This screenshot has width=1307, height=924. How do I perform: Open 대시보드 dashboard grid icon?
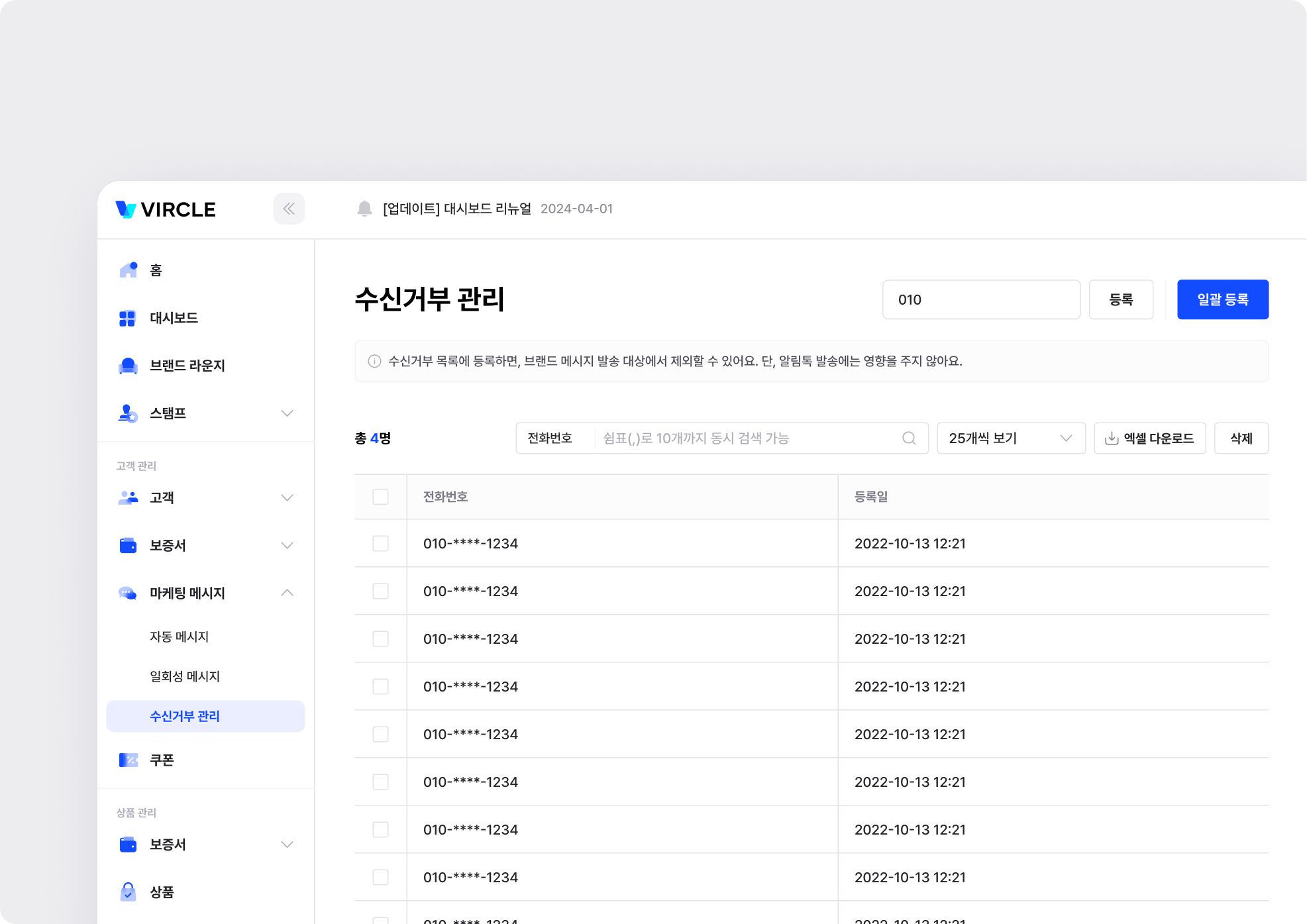click(127, 318)
